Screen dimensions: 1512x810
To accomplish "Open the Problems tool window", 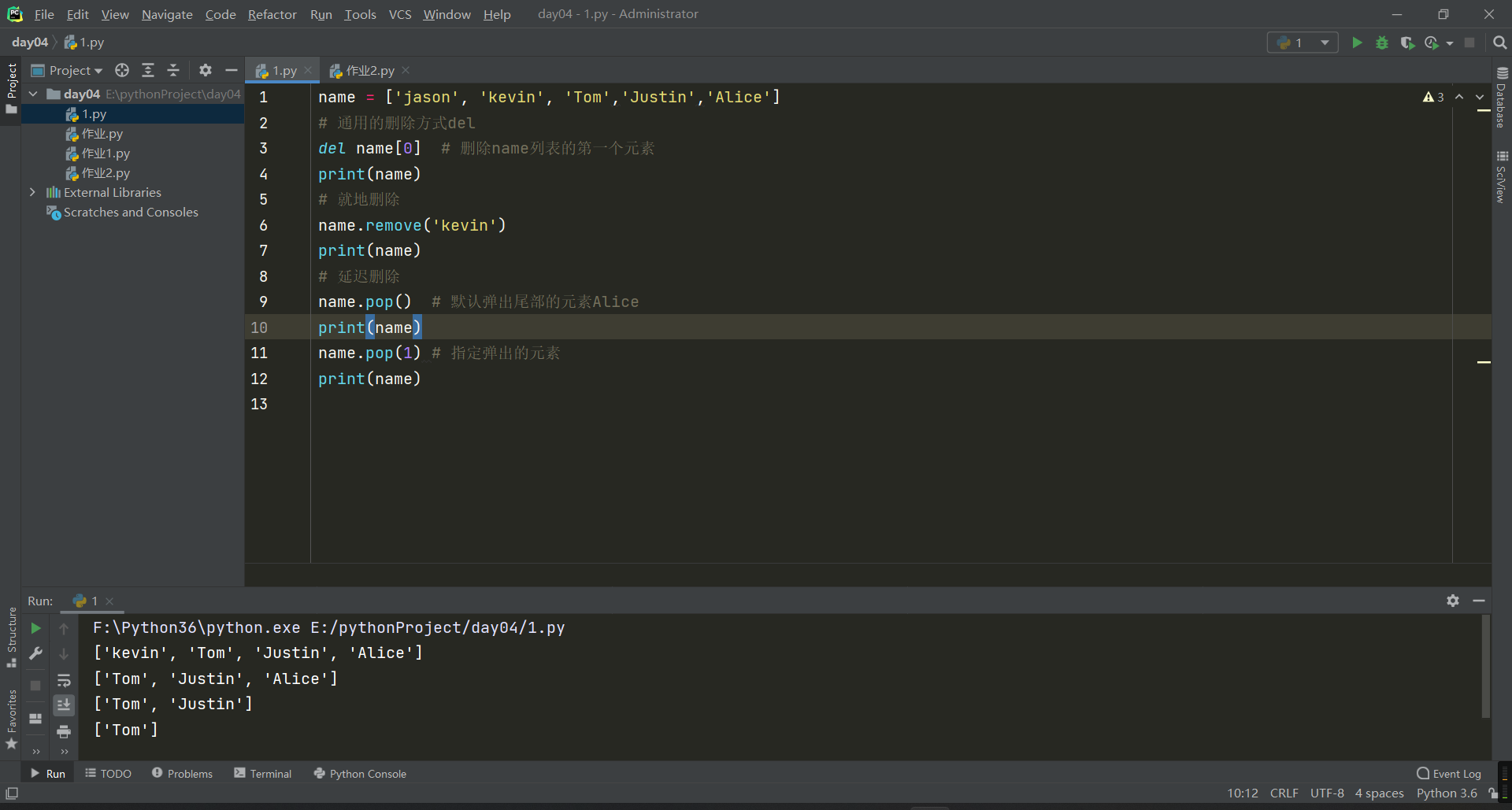I will [x=182, y=774].
